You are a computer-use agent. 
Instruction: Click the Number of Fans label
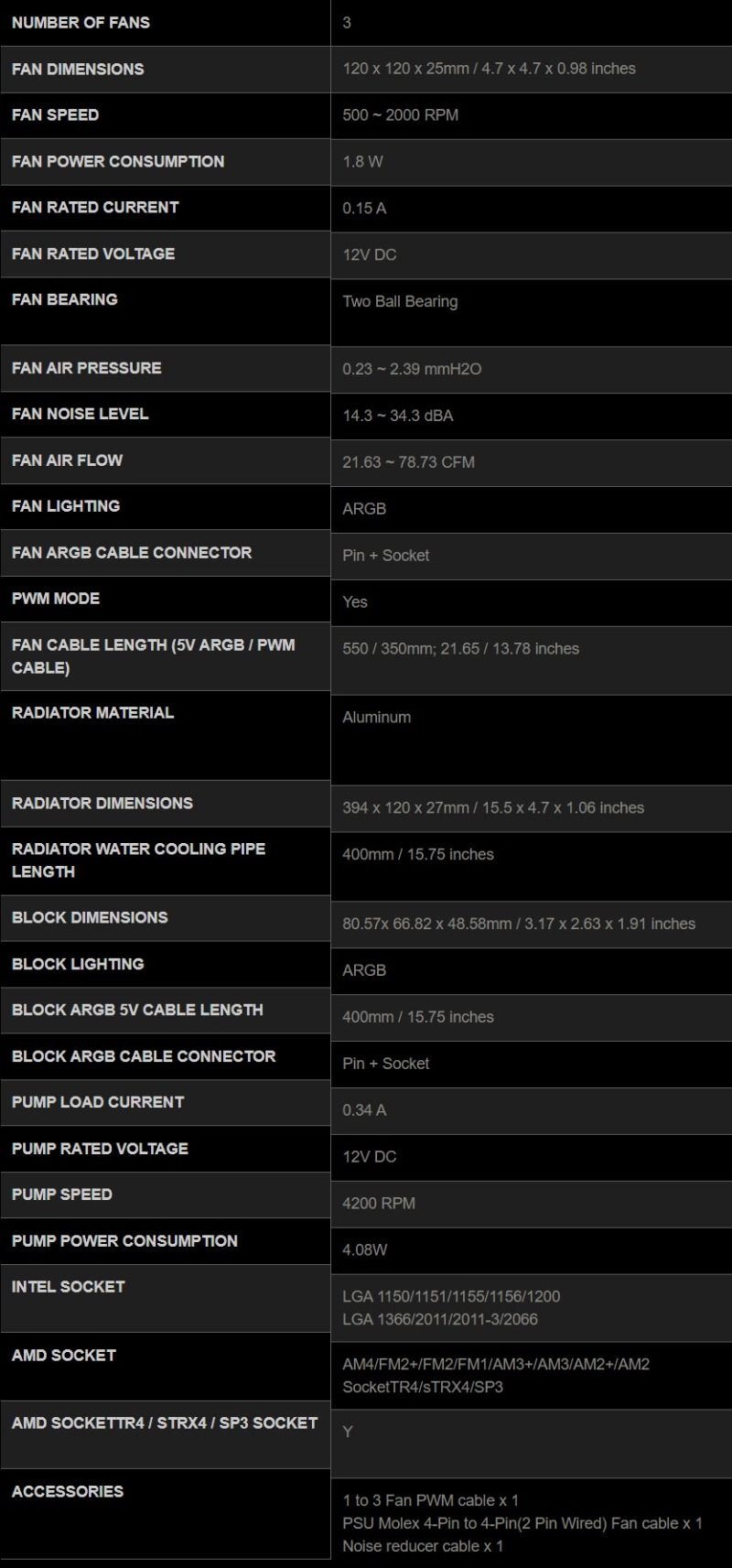point(81,23)
